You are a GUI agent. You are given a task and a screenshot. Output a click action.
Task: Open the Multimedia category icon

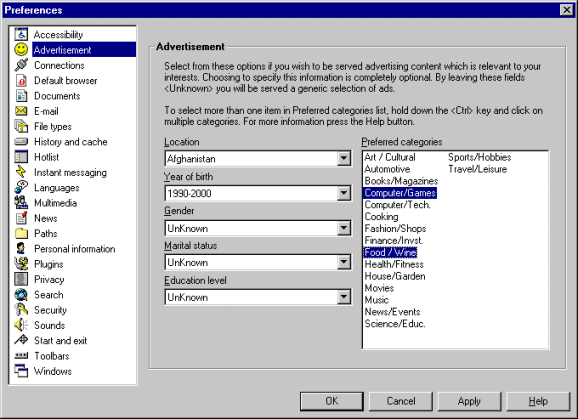tap(21, 203)
